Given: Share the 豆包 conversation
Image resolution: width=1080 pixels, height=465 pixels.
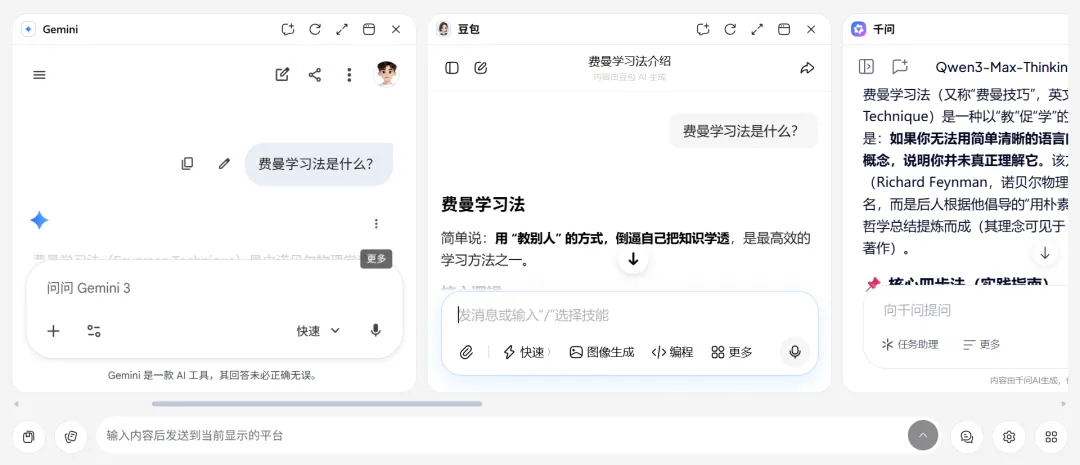Looking at the screenshot, I should pyautogui.click(x=807, y=68).
